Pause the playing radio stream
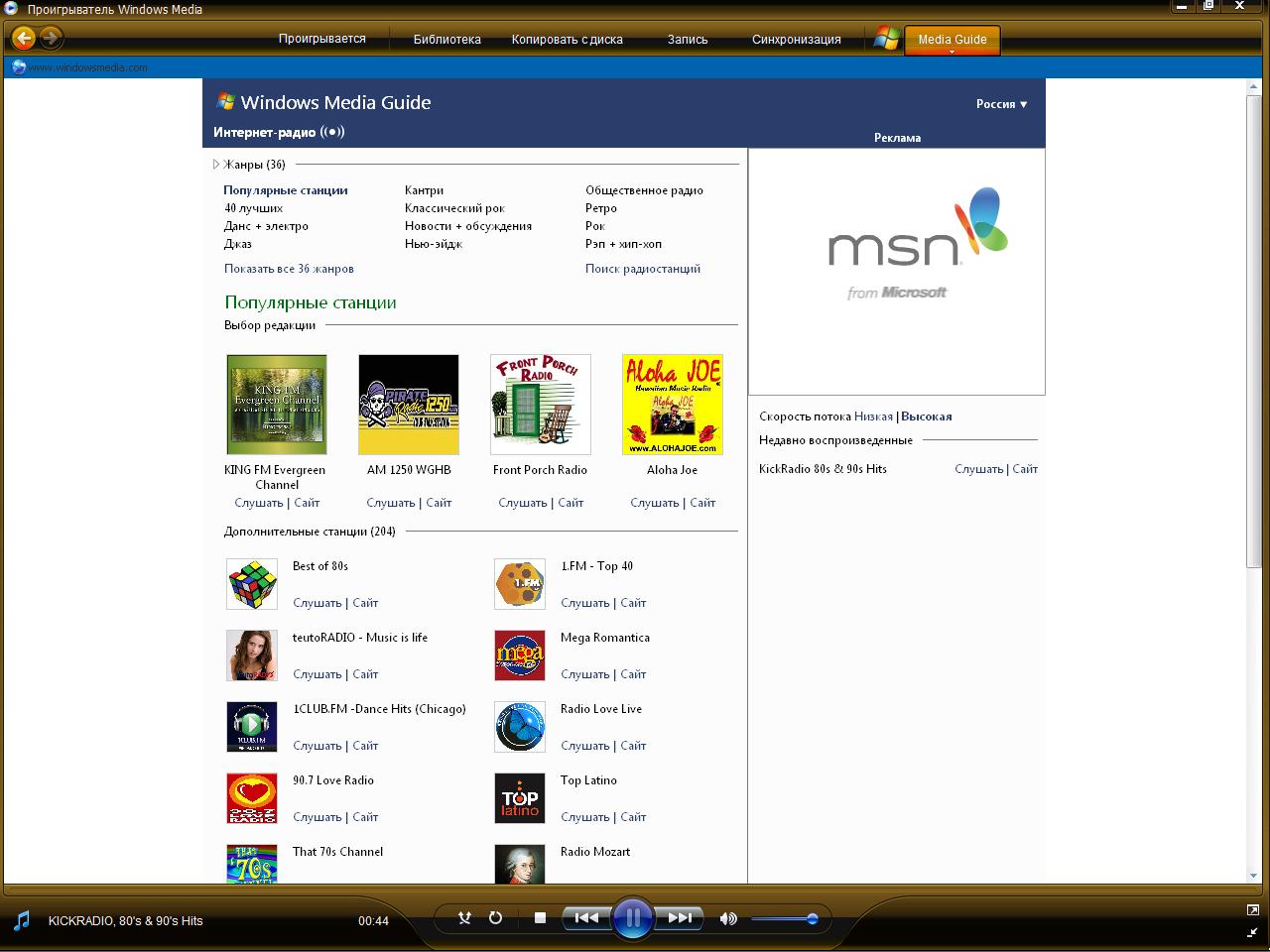 coord(632,918)
